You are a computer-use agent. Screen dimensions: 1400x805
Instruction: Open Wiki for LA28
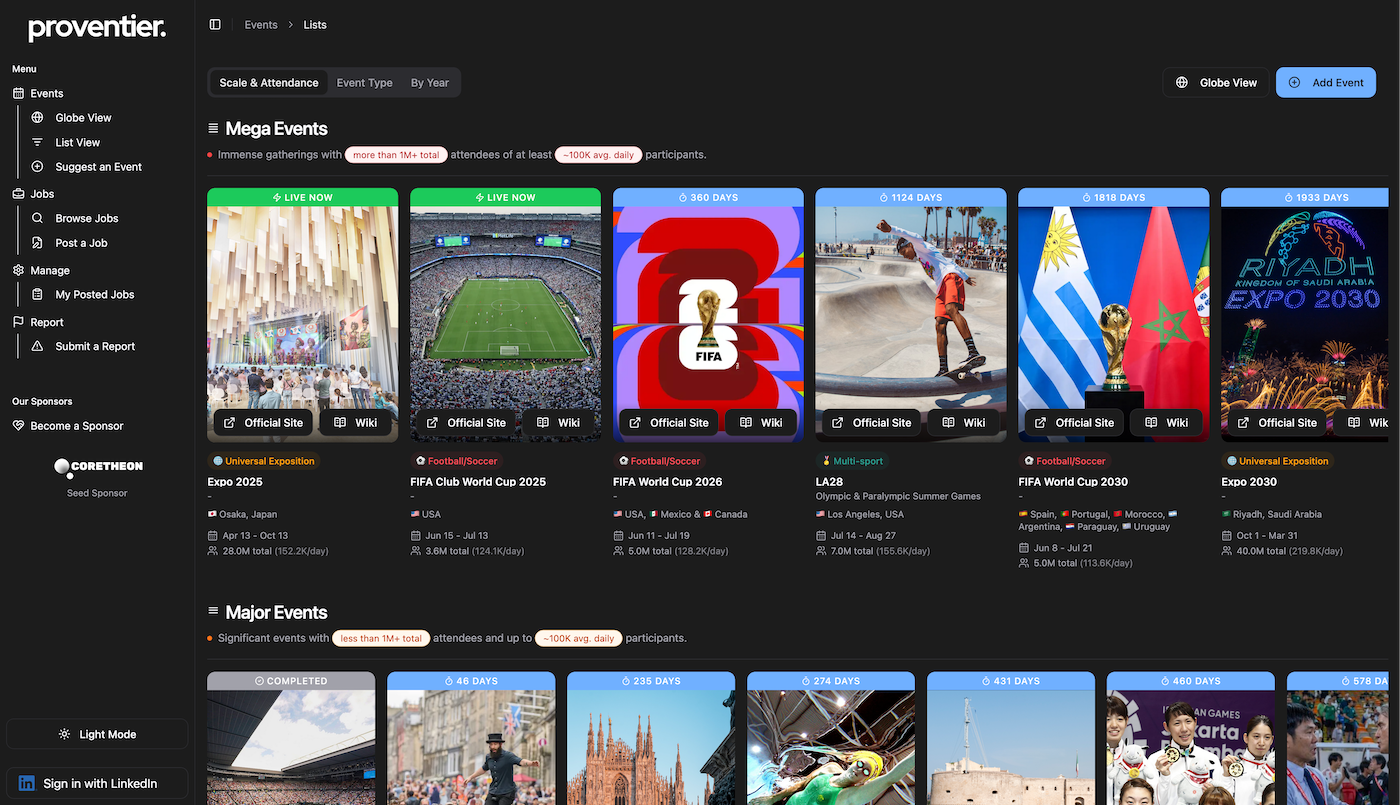click(x=964, y=423)
